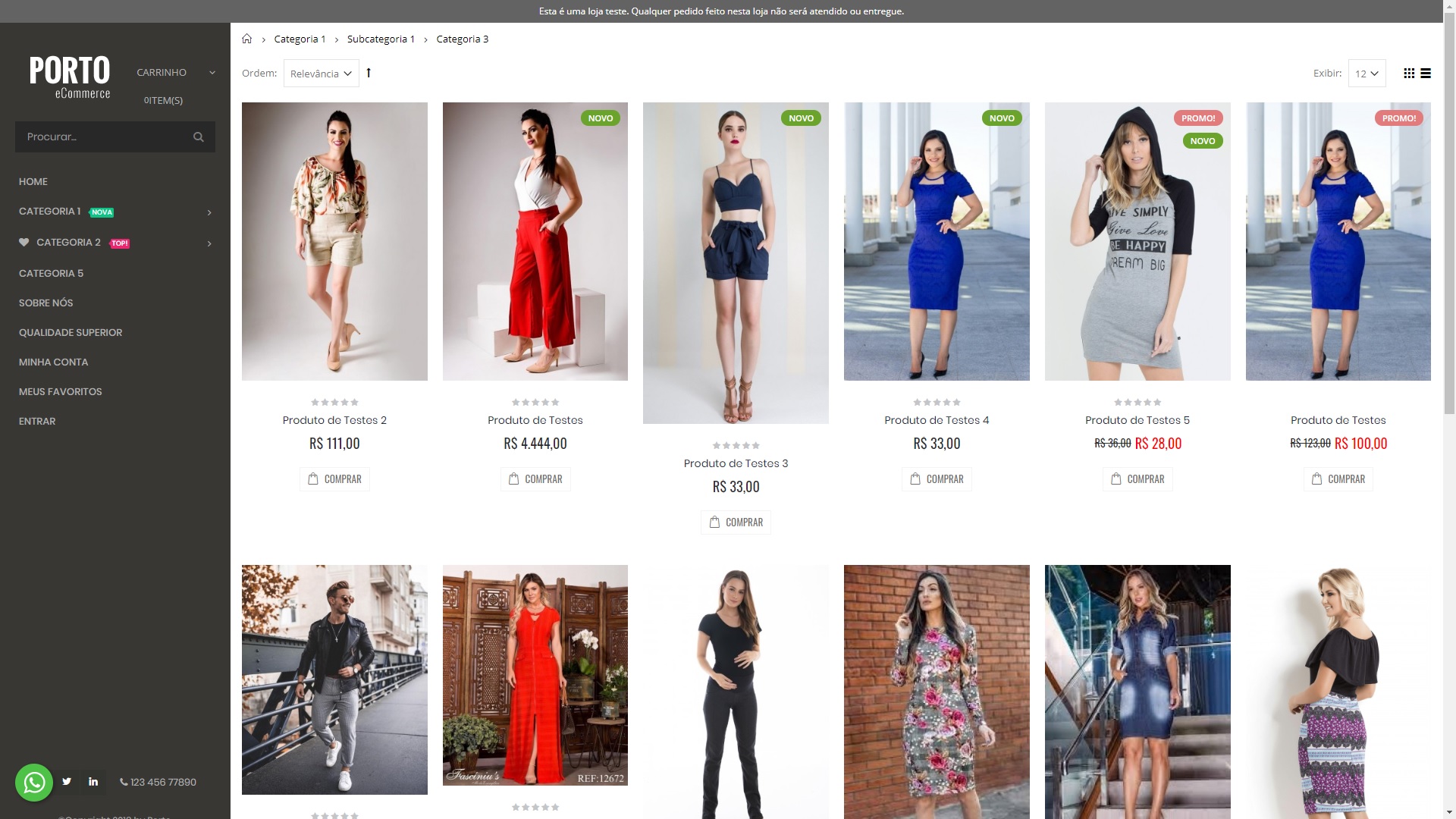Click Comprar for R$ 100,00 product
The image size is (1456, 819).
(x=1338, y=479)
